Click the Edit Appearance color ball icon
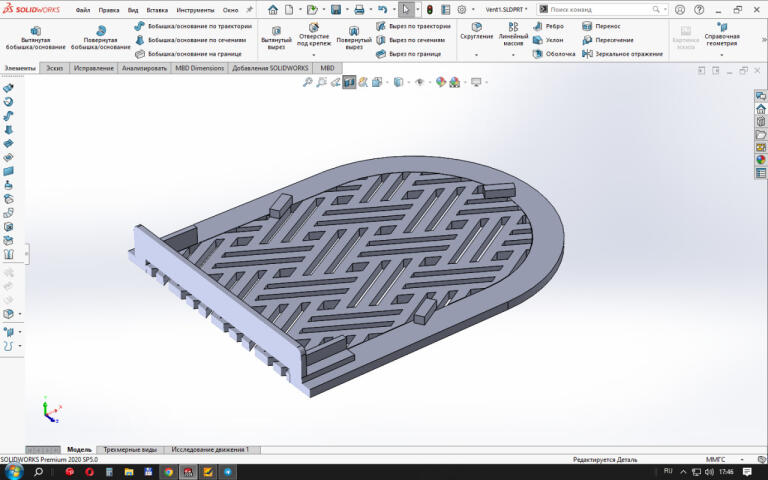Screen dimensions: 768x480 click(x=441, y=82)
